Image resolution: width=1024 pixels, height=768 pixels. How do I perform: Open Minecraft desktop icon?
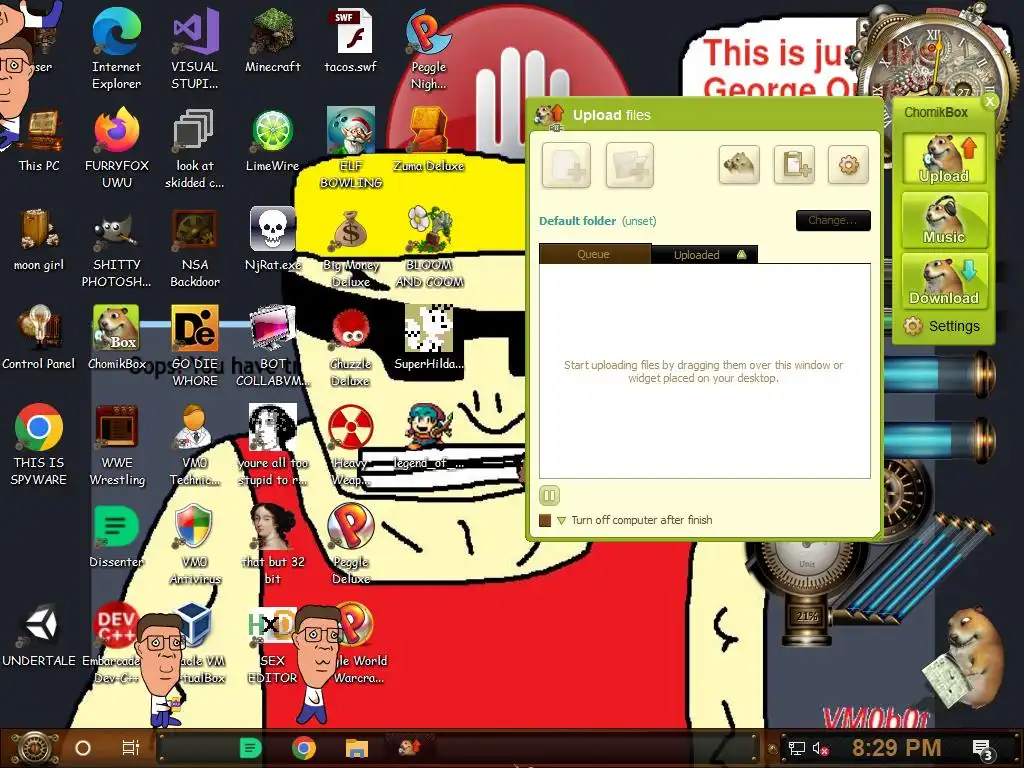point(272,40)
